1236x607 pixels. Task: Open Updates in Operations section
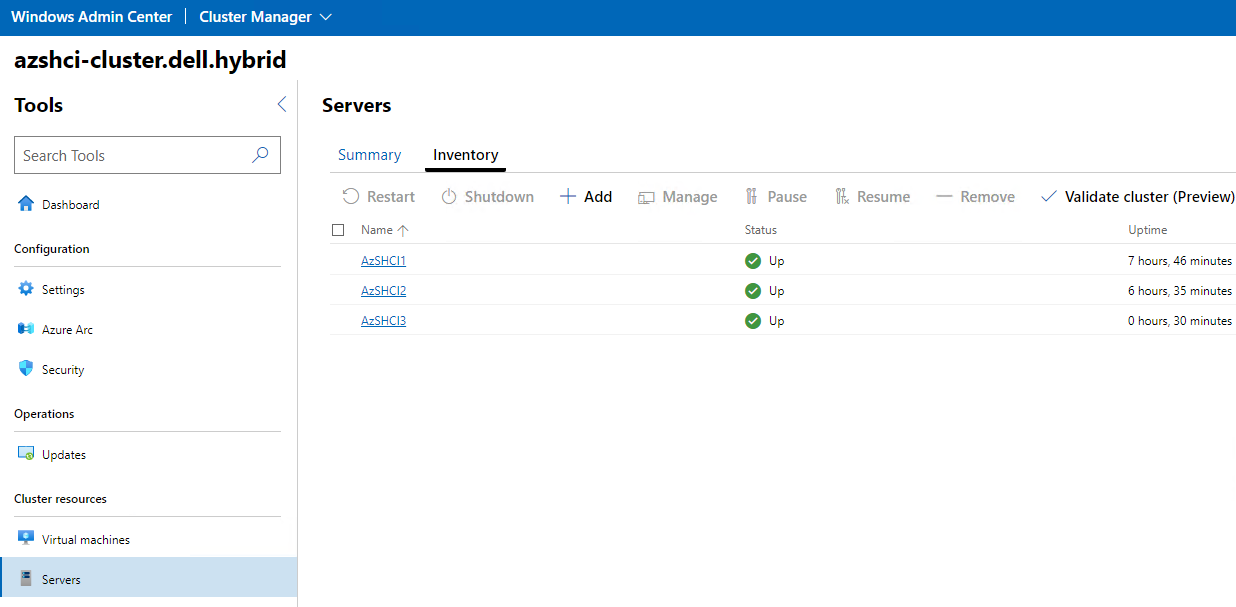[x=64, y=455]
